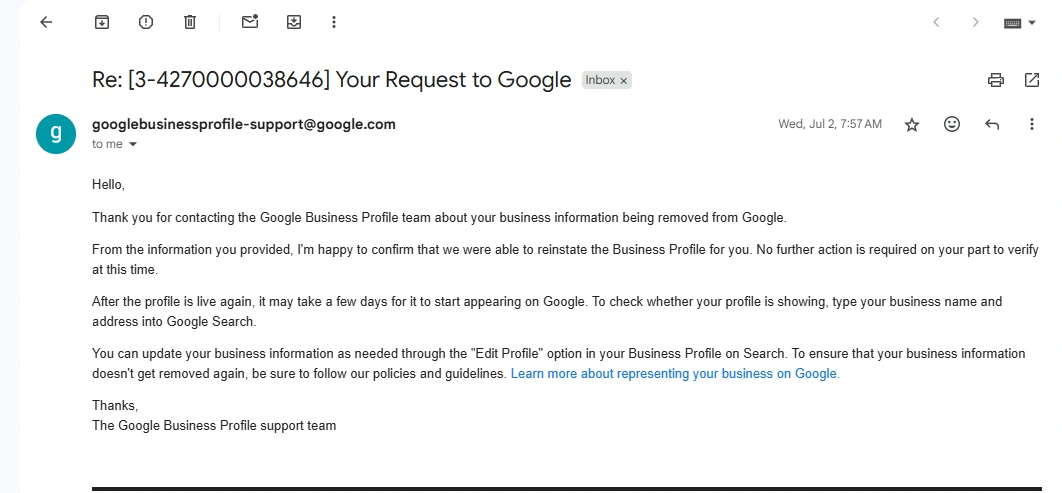The image size is (1062, 493).
Task: Go back to the inbox list
Action: pos(46,22)
